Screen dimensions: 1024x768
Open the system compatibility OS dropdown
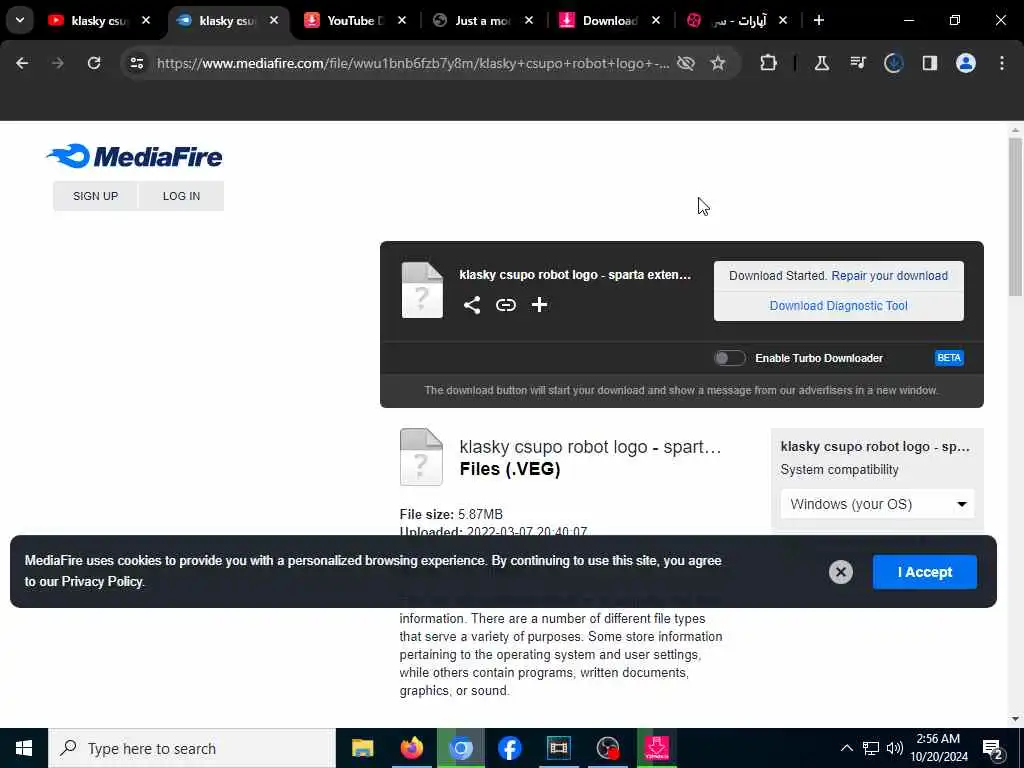tap(876, 504)
